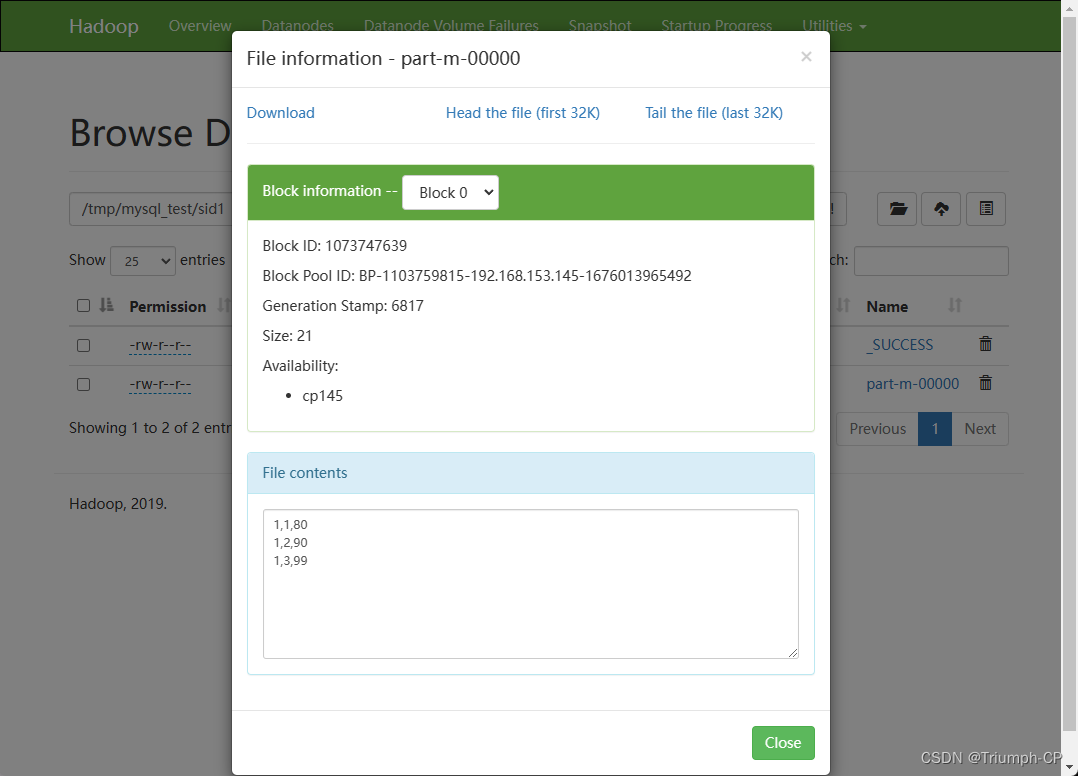Go to the Startup Progress tab
Screen dimensions: 1078x776
[x=716, y=26]
